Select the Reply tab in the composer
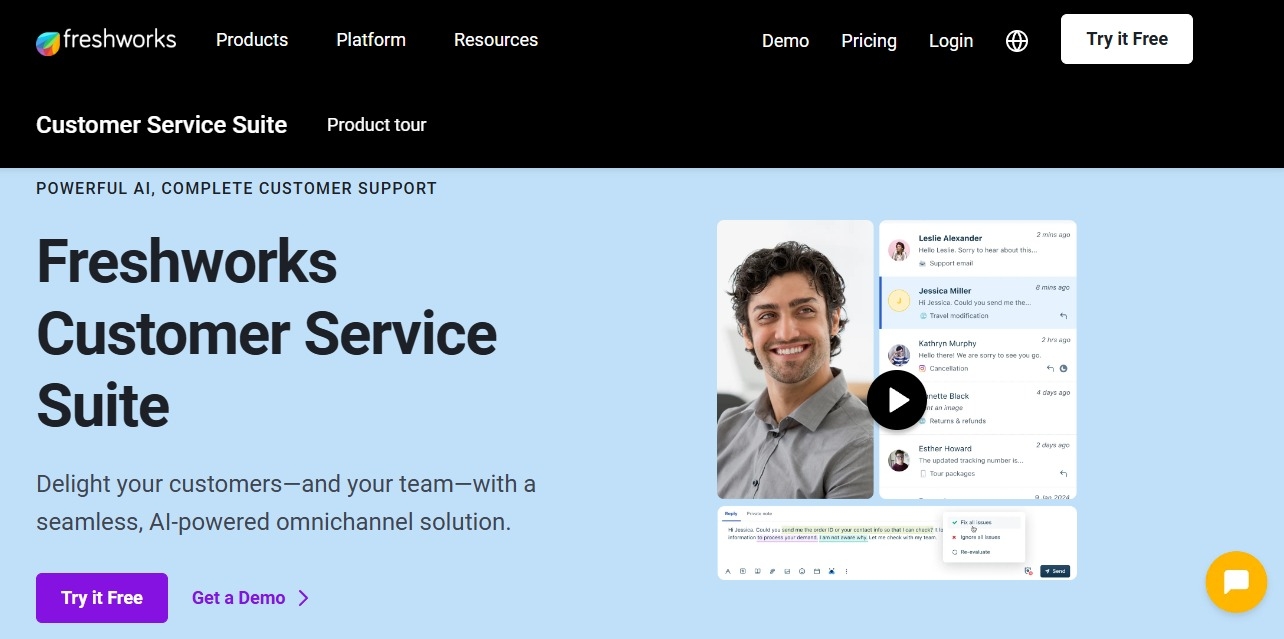This screenshot has height=639, width=1284. pos(732,514)
